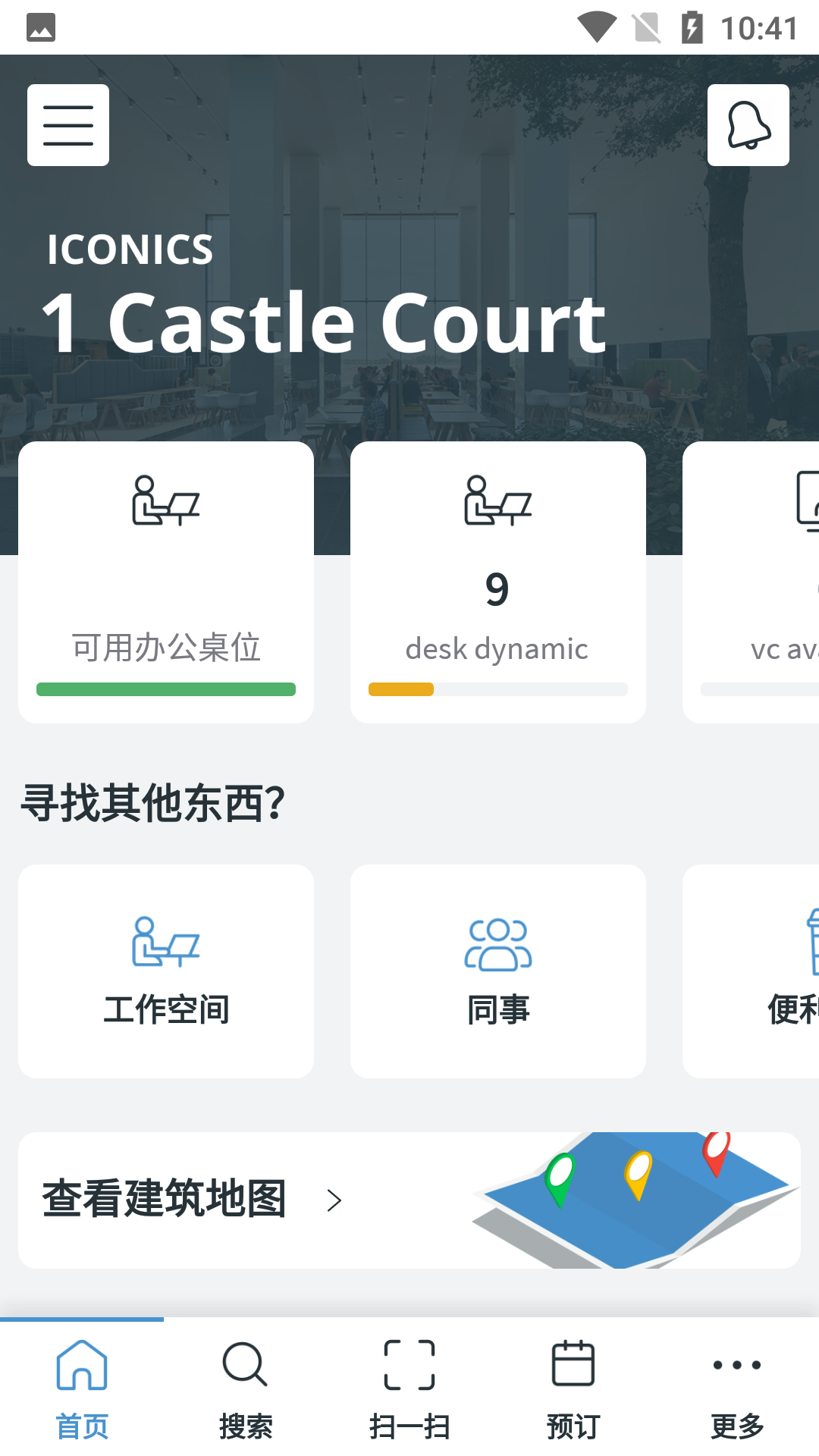Tap the 10:41 clock
Screen dimensions: 819x1456
point(759,29)
